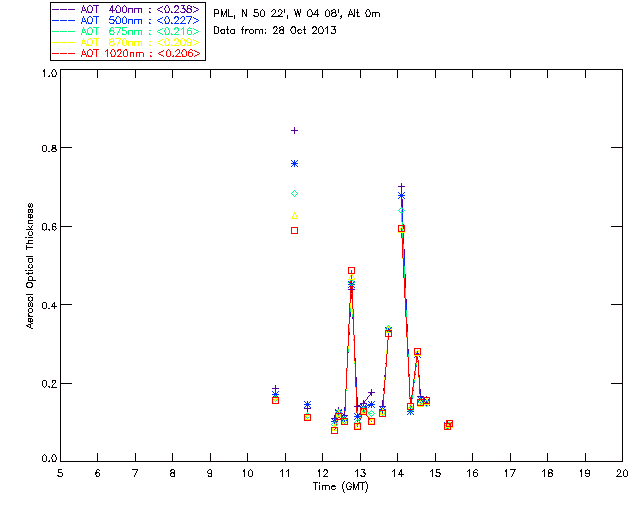Click the x-axis tick label 5
Viewport: 640px width, 512px height.
(x=60, y=474)
